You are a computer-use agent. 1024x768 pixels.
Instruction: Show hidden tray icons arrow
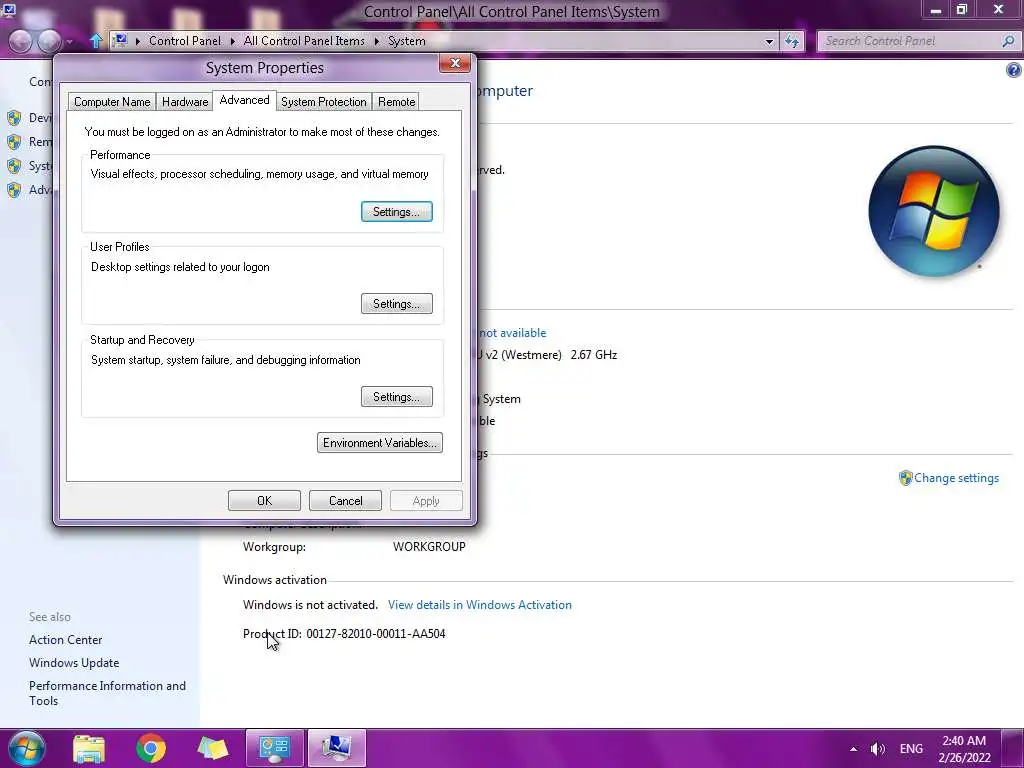click(854, 749)
